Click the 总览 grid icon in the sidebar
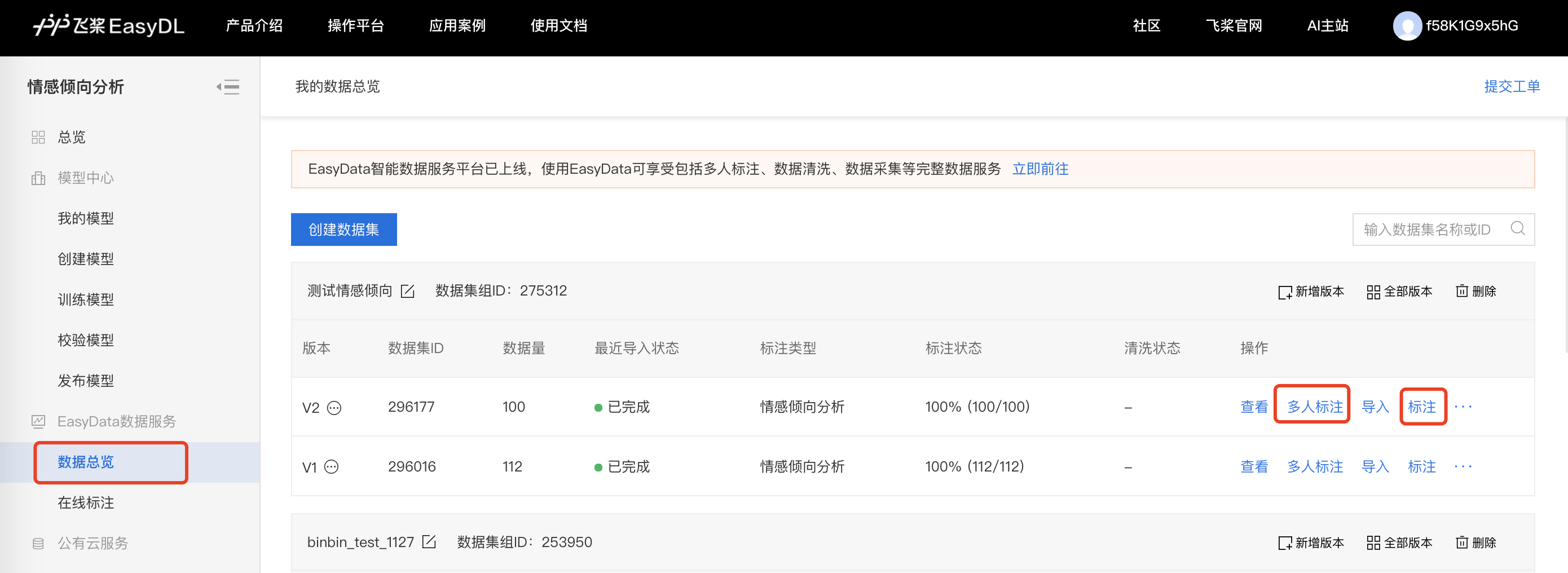Screen dimensions: 1568x573 click(x=38, y=137)
